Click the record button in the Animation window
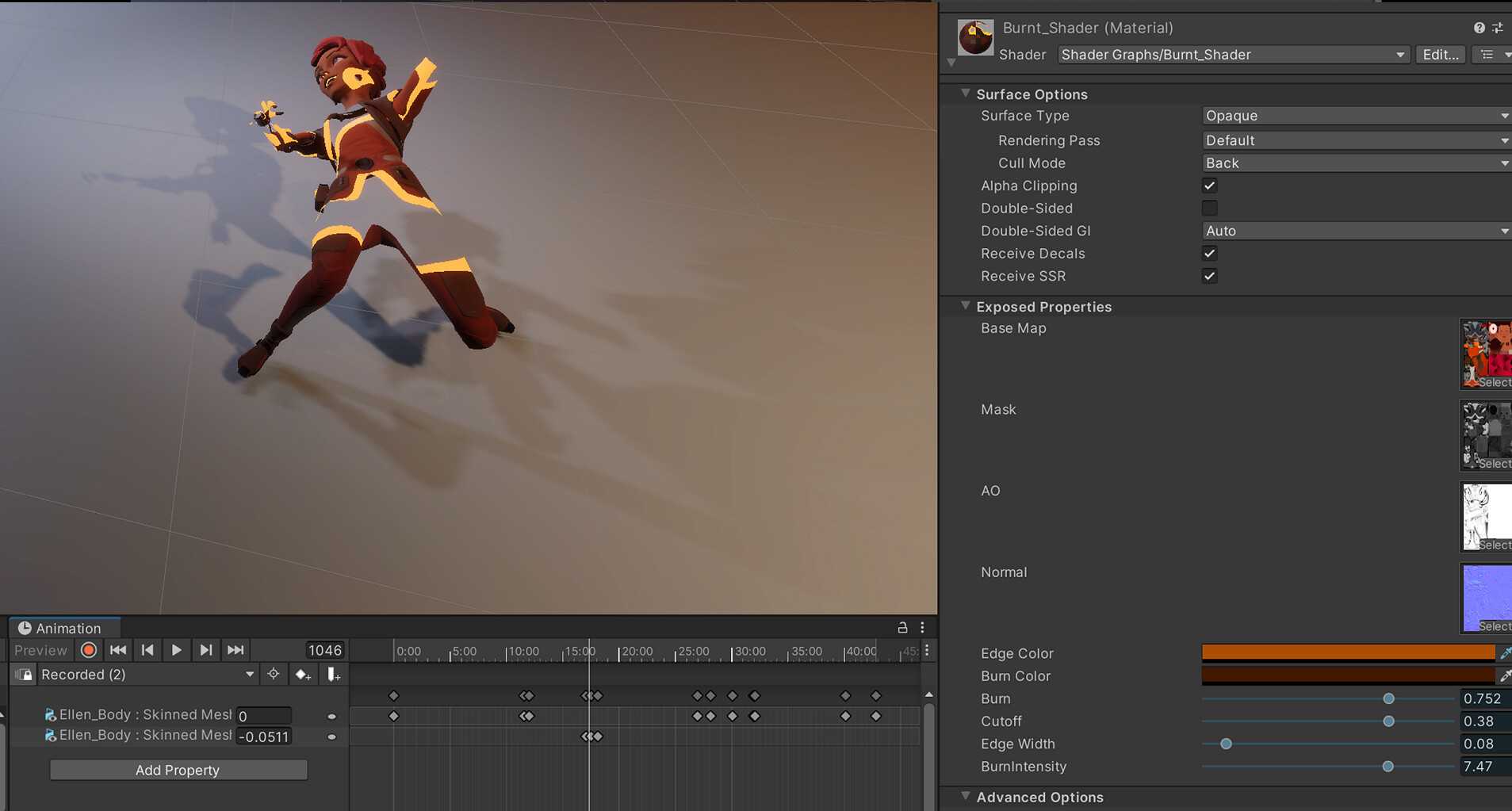Image resolution: width=1512 pixels, height=811 pixels. (88, 649)
